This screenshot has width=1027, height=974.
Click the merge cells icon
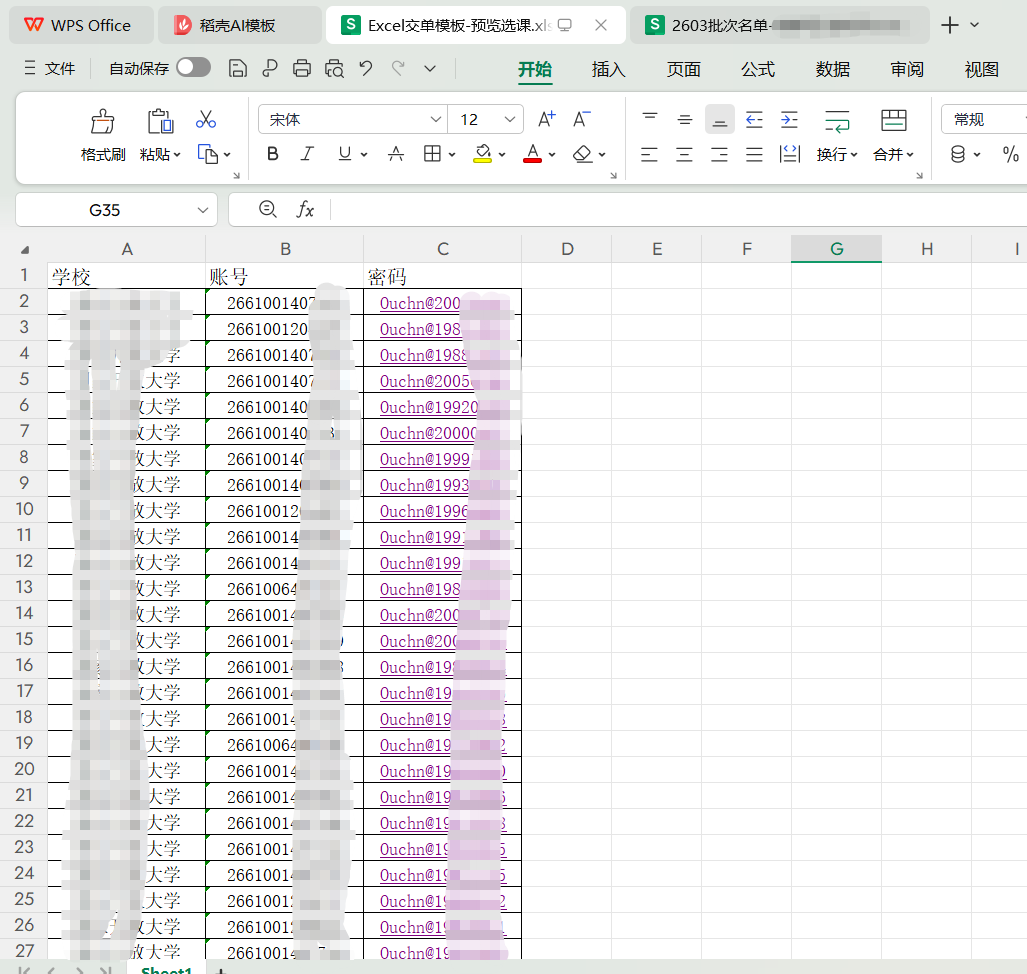coord(893,121)
